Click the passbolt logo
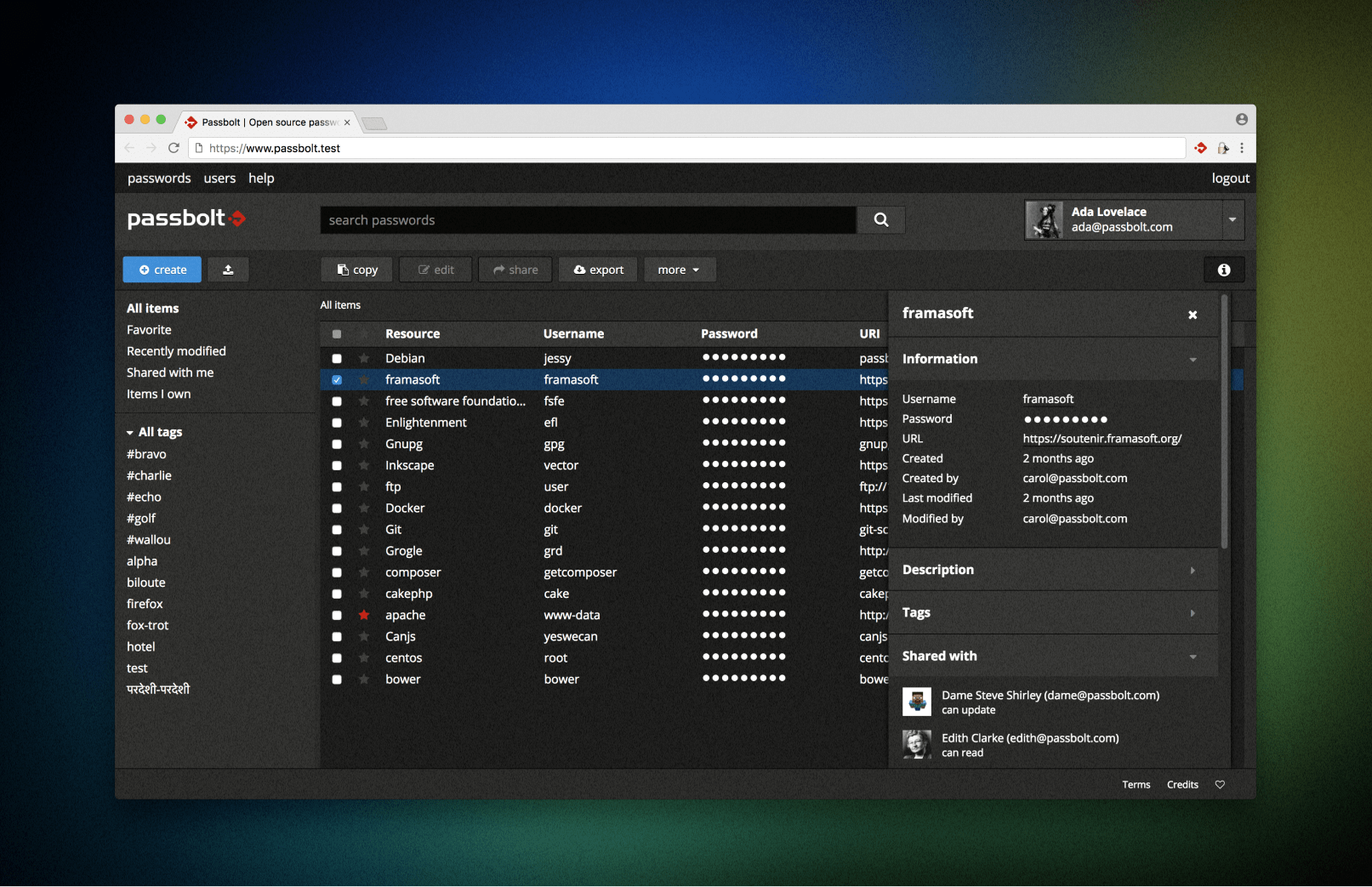The image size is (1372, 887). [186, 219]
